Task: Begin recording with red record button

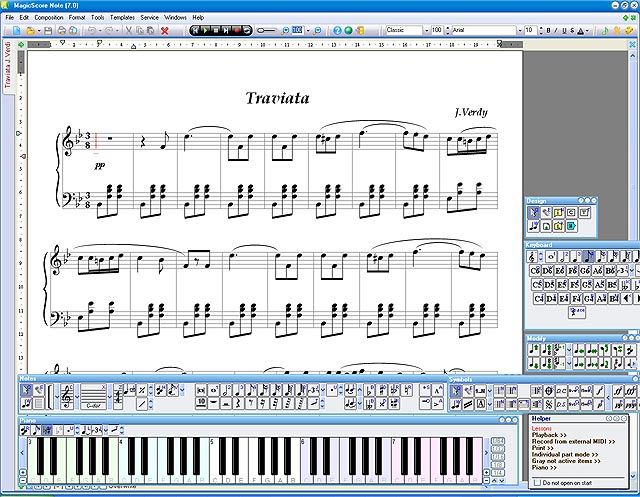Action: (x=236, y=30)
